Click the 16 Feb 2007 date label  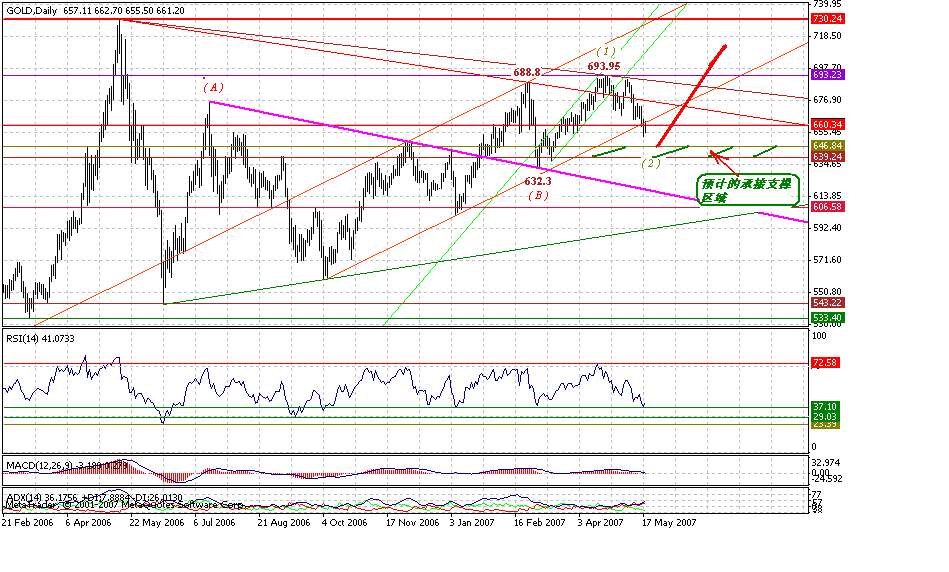pyautogui.click(x=540, y=522)
